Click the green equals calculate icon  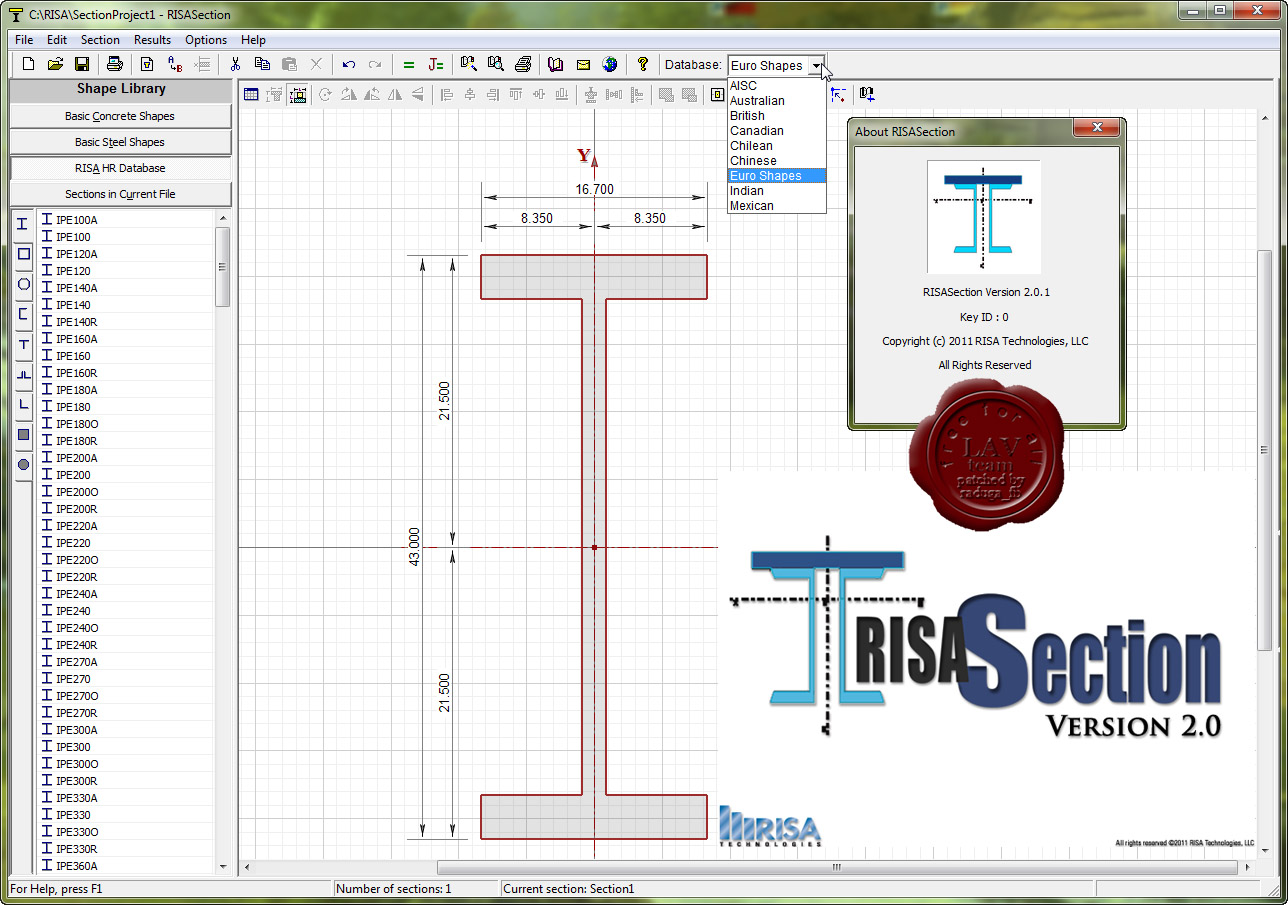[x=408, y=65]
